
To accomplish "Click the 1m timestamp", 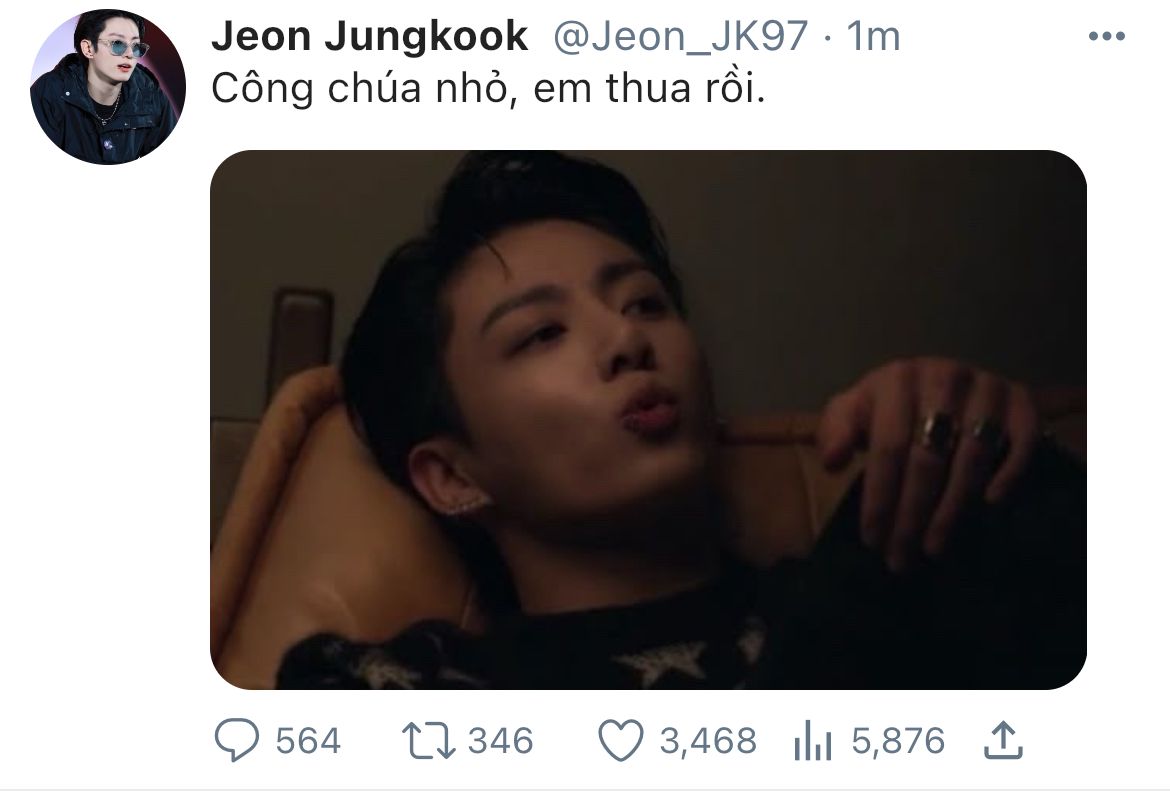I will pyautogui.click(x=873, y=36).
